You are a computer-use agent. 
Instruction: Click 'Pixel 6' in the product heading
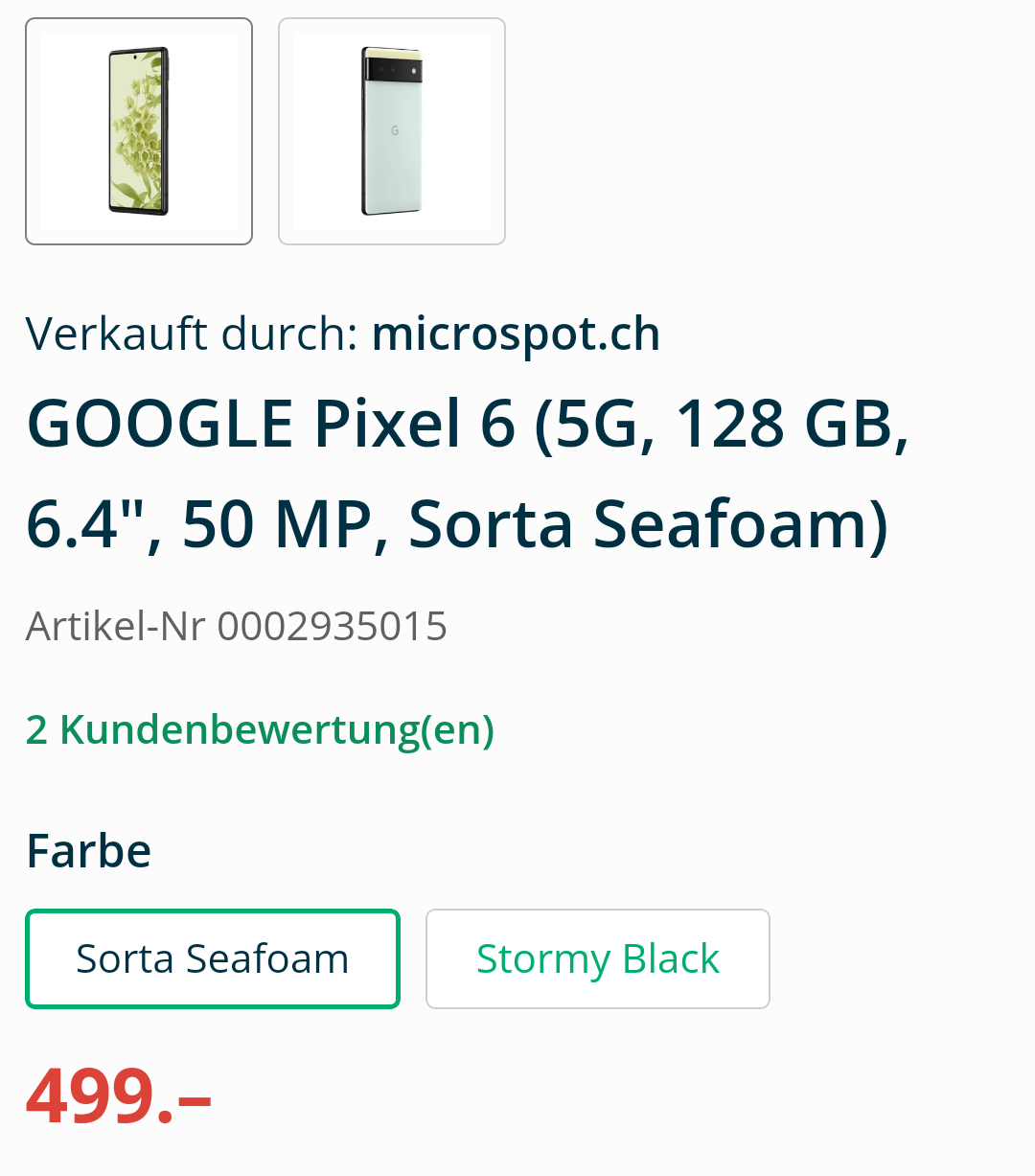point(414,424)
